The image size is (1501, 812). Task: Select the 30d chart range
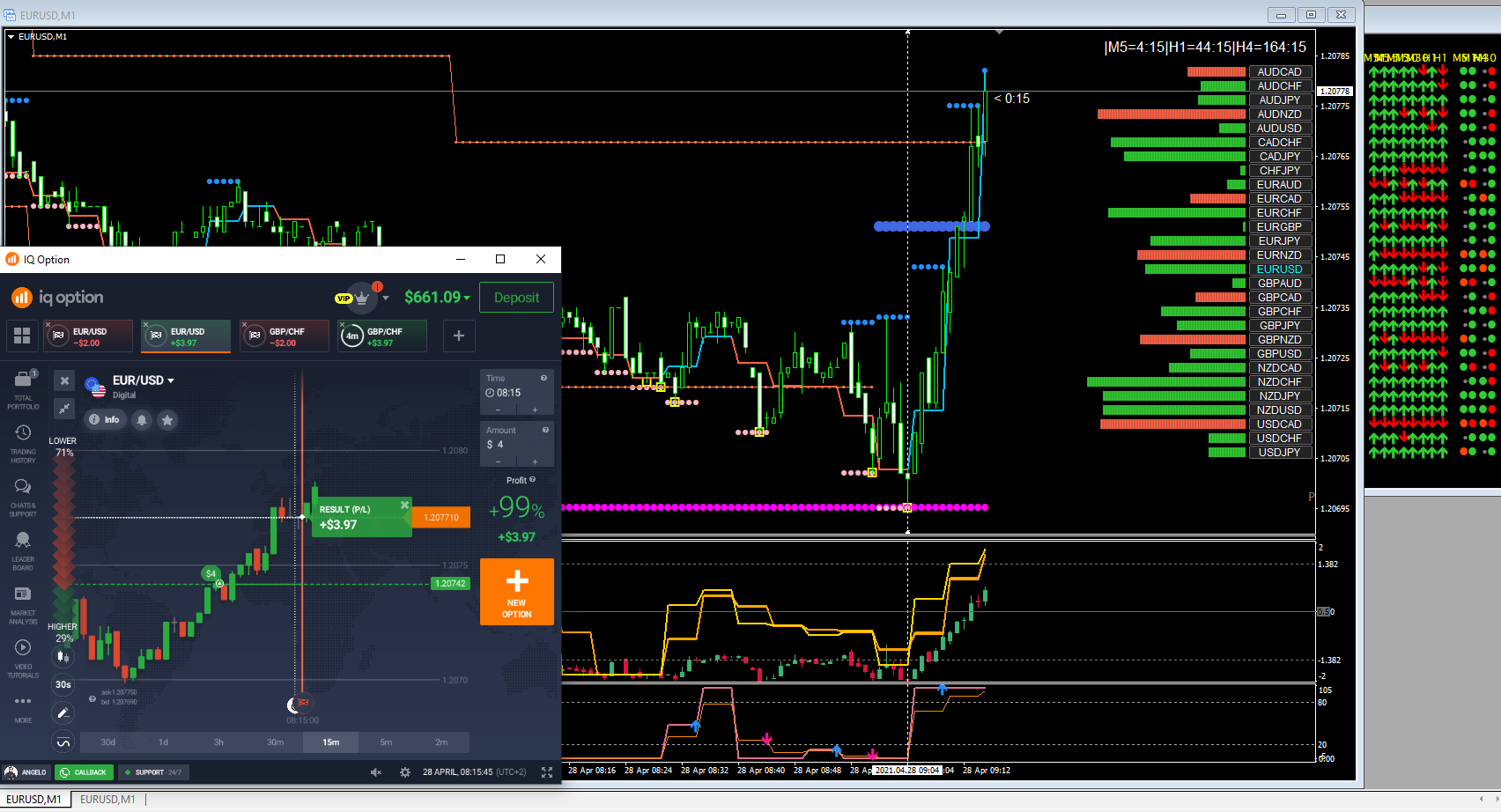(108, 742)
